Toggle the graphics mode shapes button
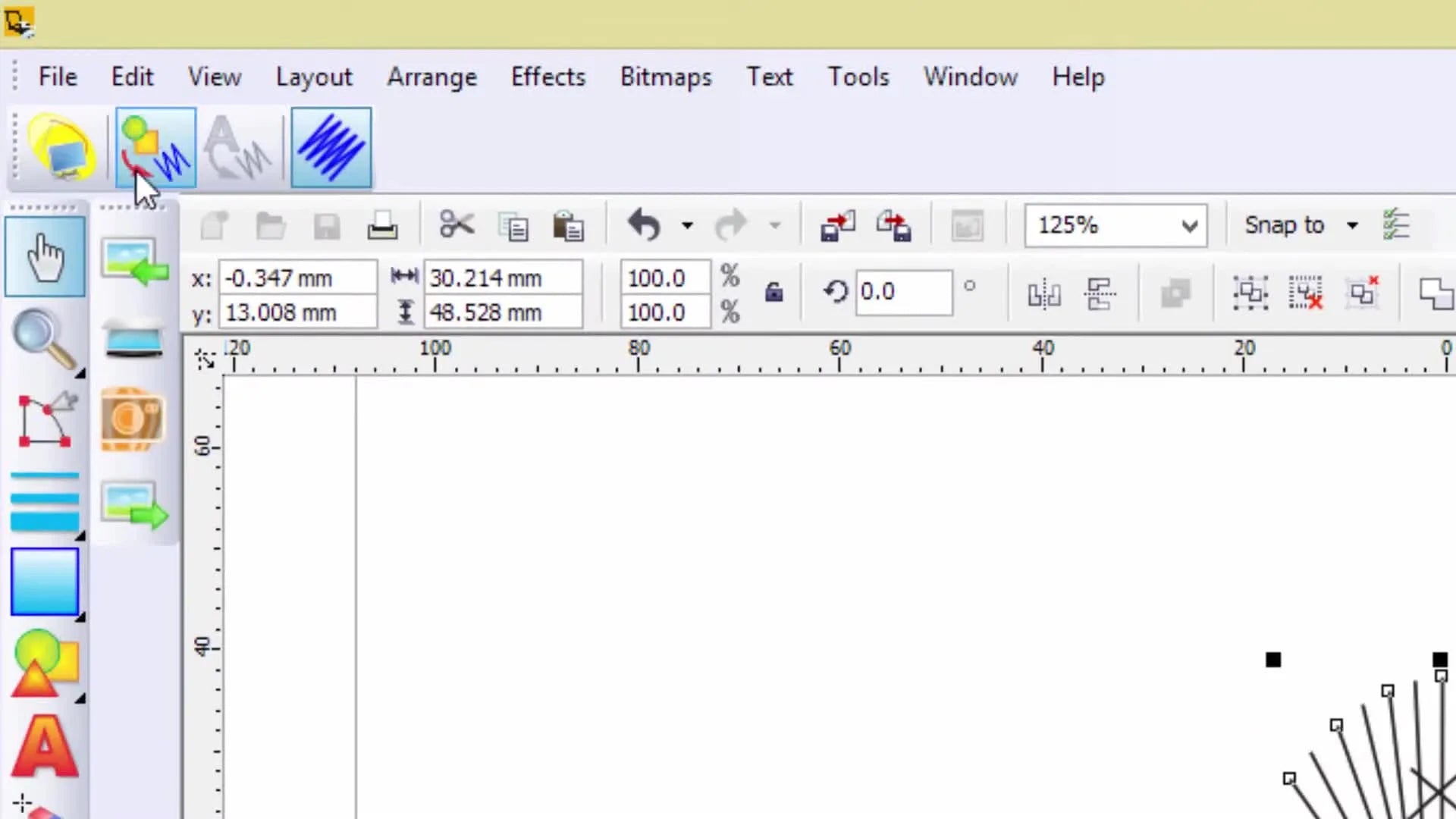Screen dimensions: 1456x819 [x=156, y=147]
